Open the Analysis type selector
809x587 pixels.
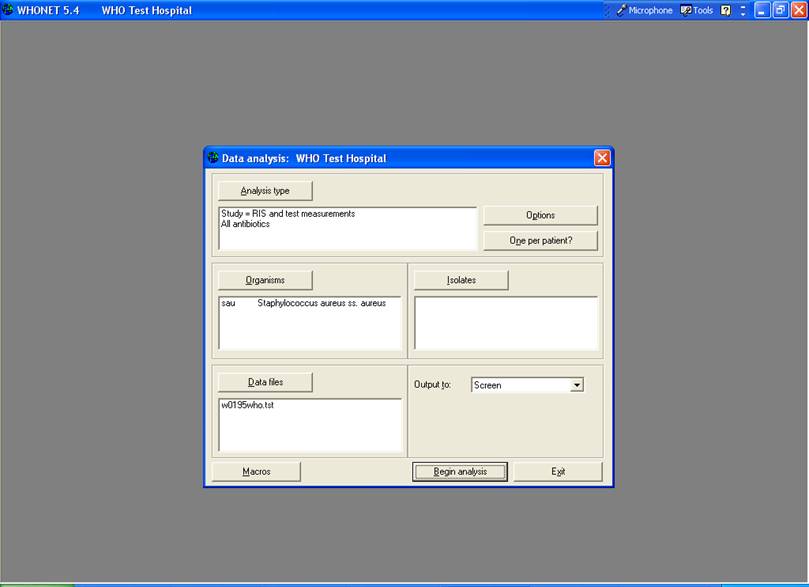[265, 190]
